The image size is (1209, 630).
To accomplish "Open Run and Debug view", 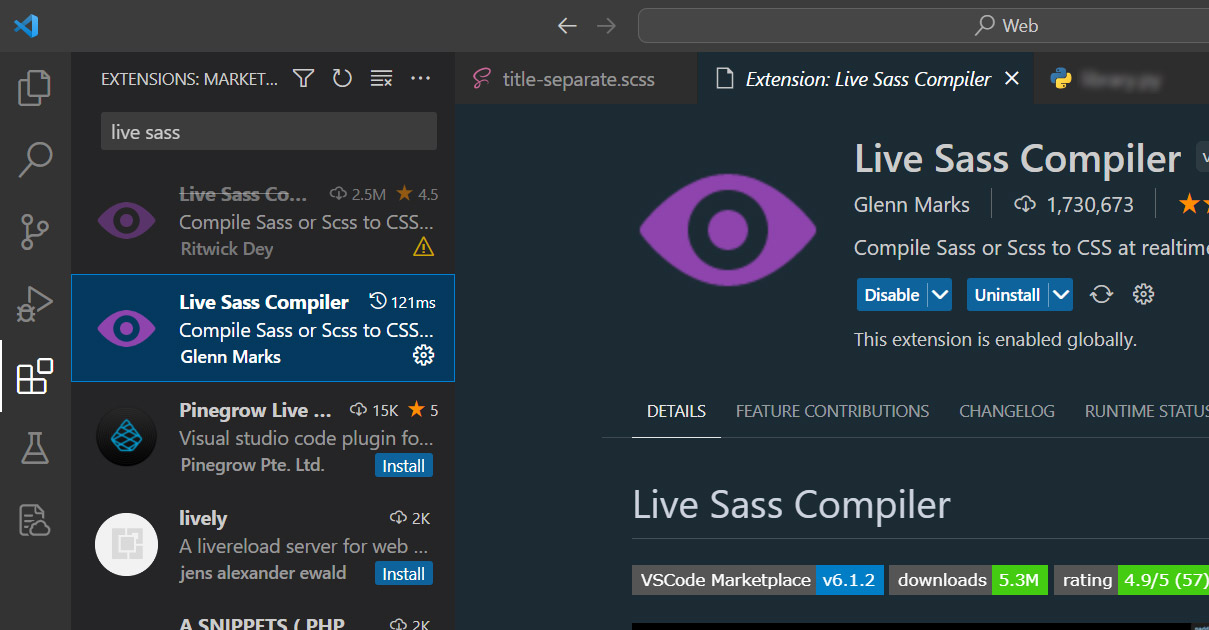I will (x=35, y=304).
